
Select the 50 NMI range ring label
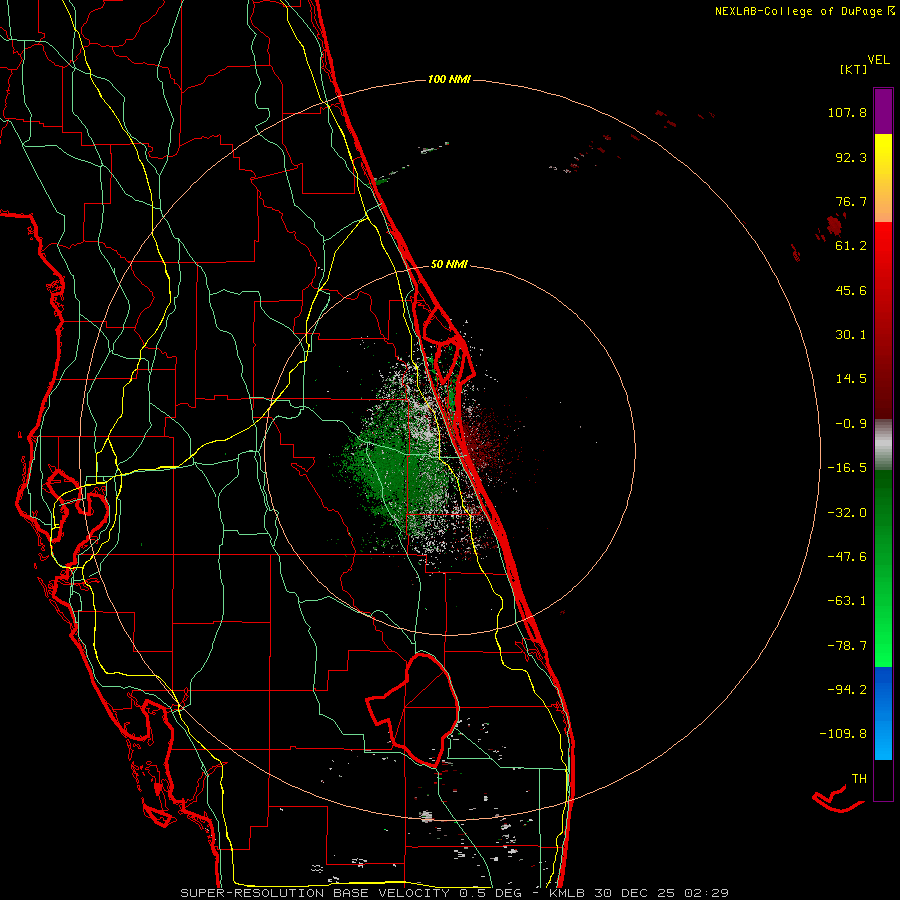(x=449, y=265)
